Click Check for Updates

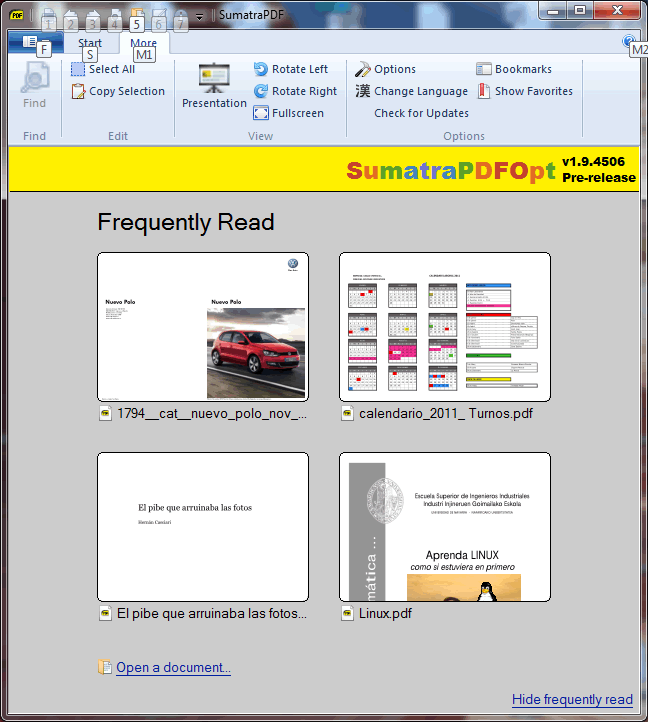(421, 113)
